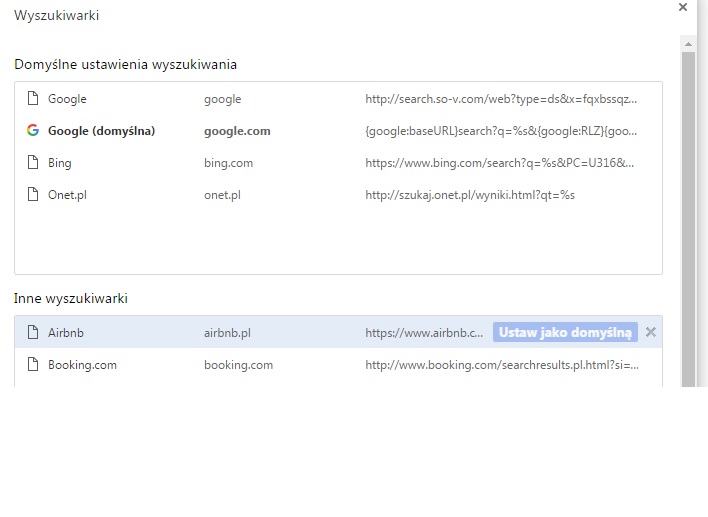Click the Booking.com searchresults URL
The width and height of the screenshot is (708, 517).
pyautogui.click(x=500, y=365)
